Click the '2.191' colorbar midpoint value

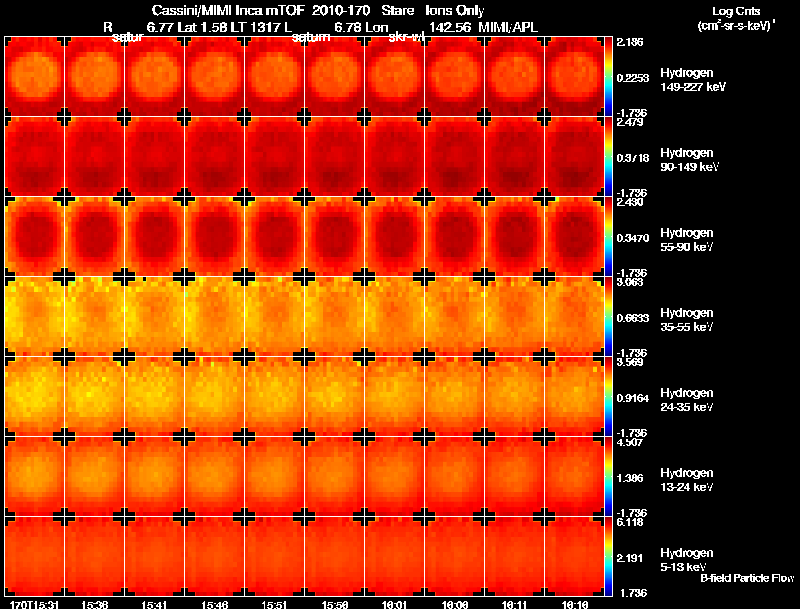pos(630,559)
